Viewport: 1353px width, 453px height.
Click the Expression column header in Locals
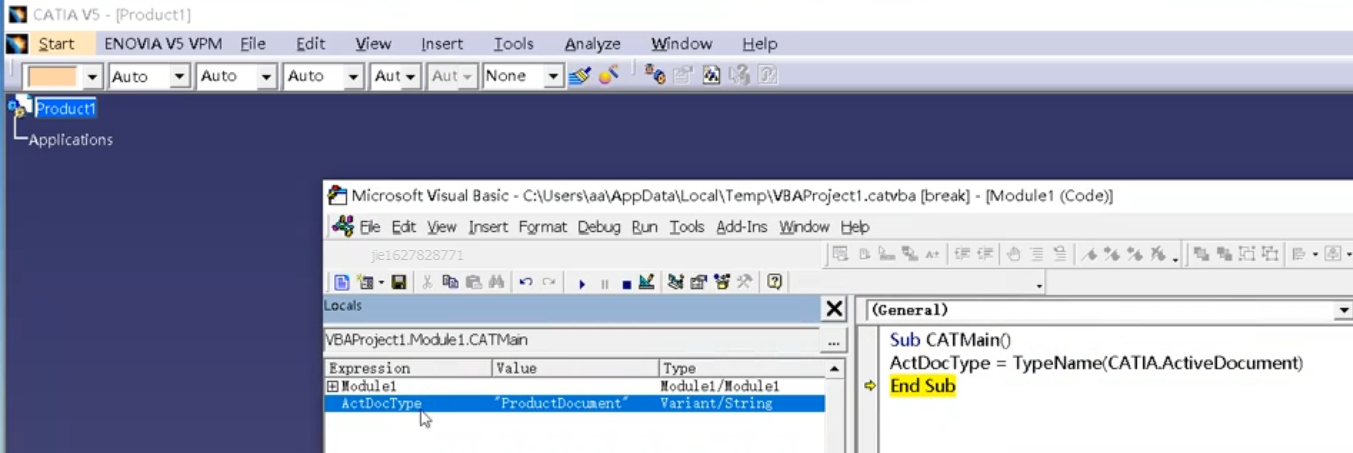409,368
